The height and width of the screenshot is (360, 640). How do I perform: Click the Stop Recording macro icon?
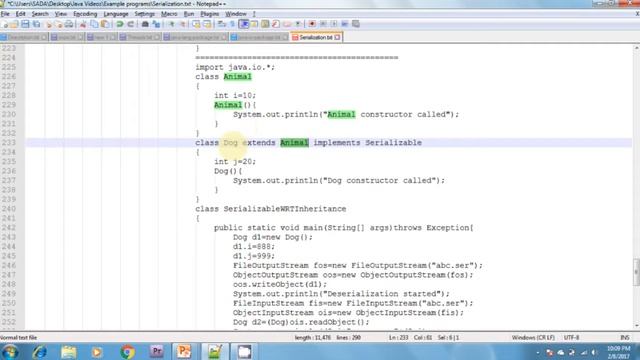click(323, 24)
